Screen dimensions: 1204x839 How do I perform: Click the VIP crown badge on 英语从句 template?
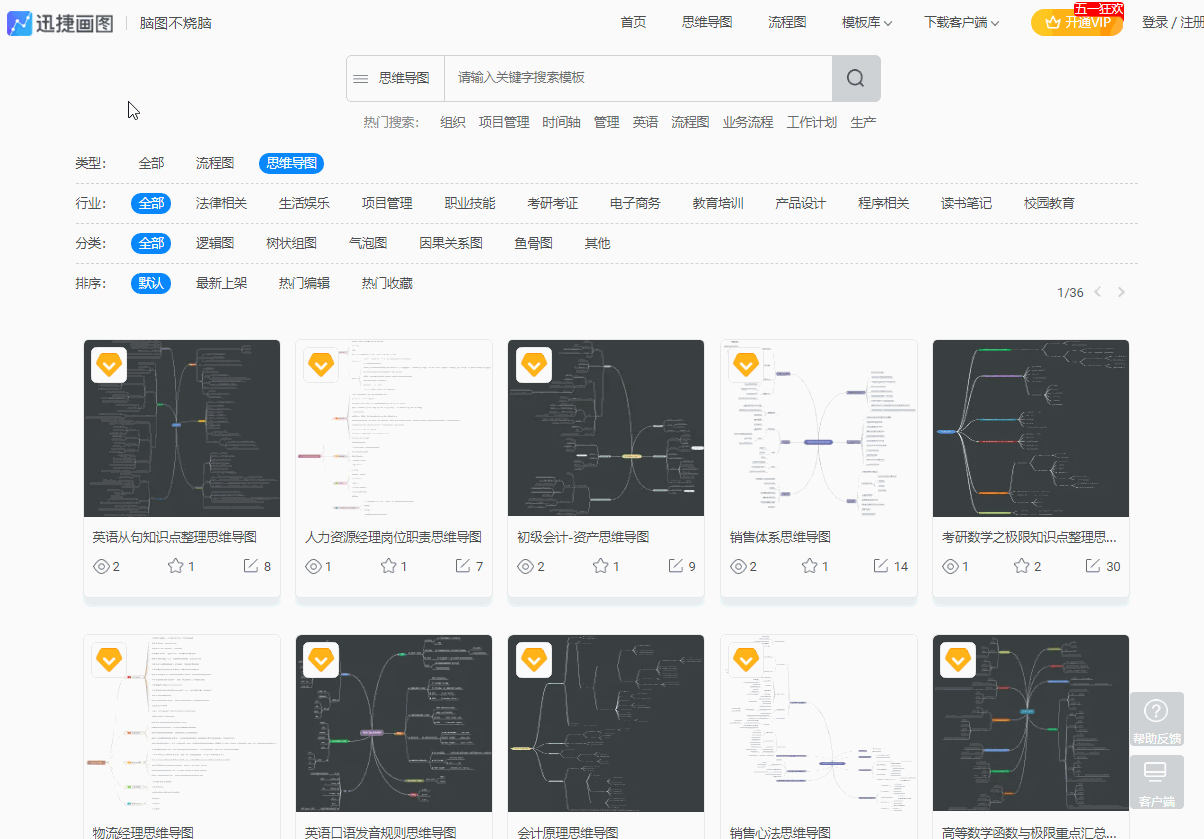[108, 364]
